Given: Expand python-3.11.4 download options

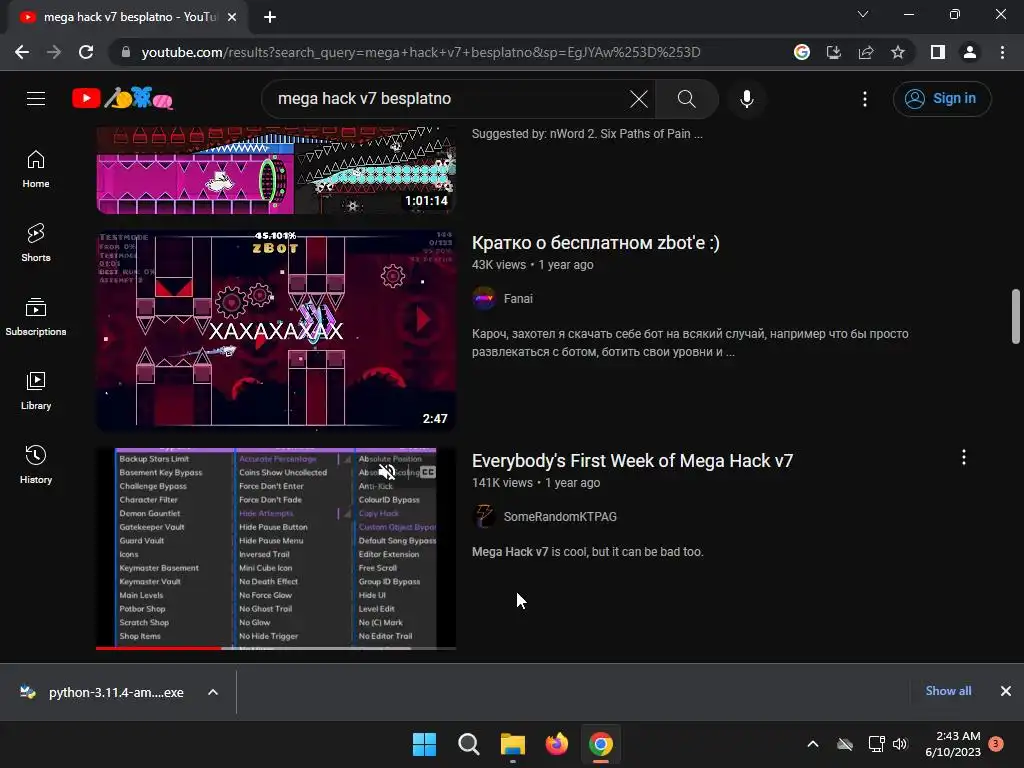Looking at the screenshot, I should 213,692.
